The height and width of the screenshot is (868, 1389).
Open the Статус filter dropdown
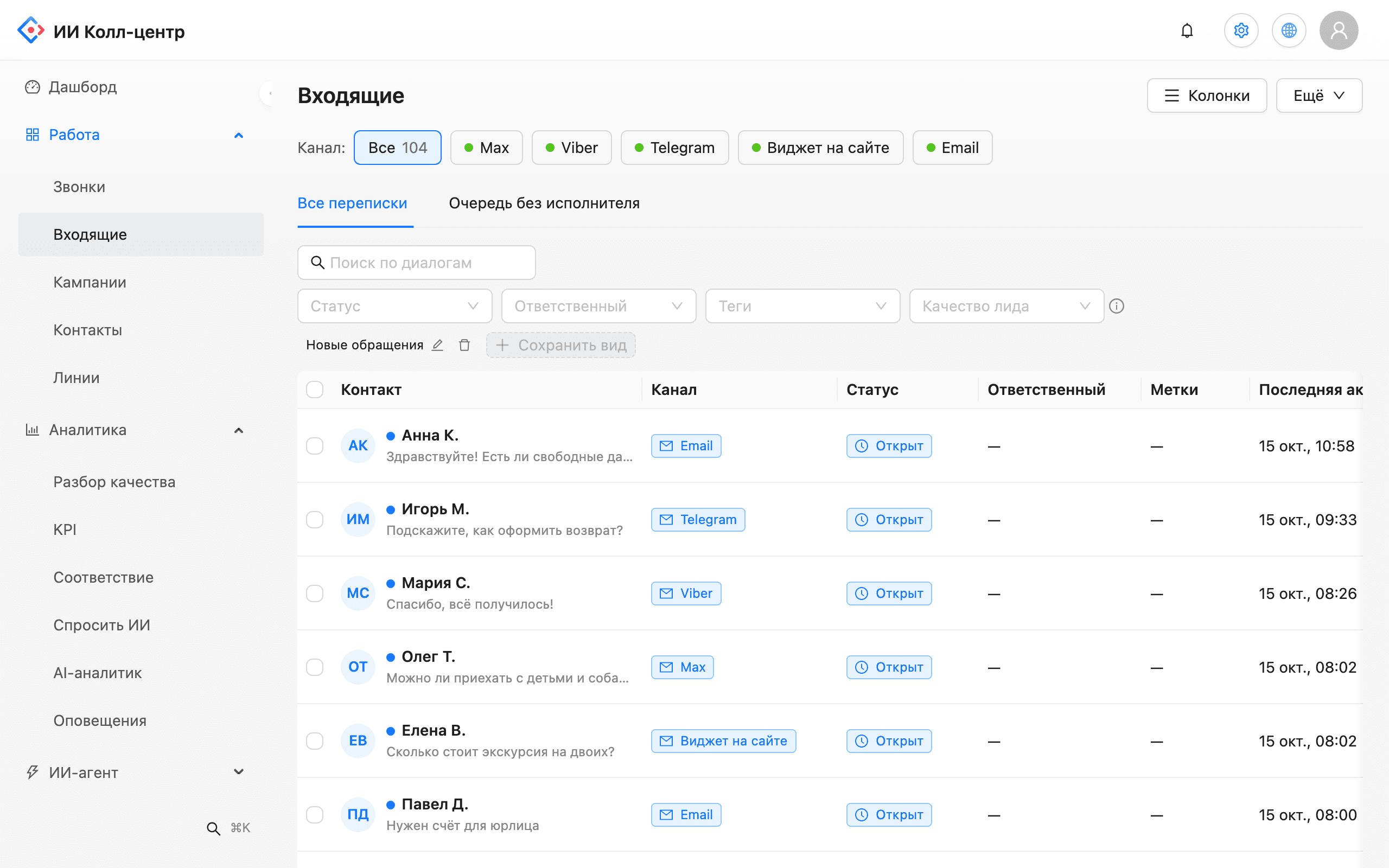pos(395,306)
